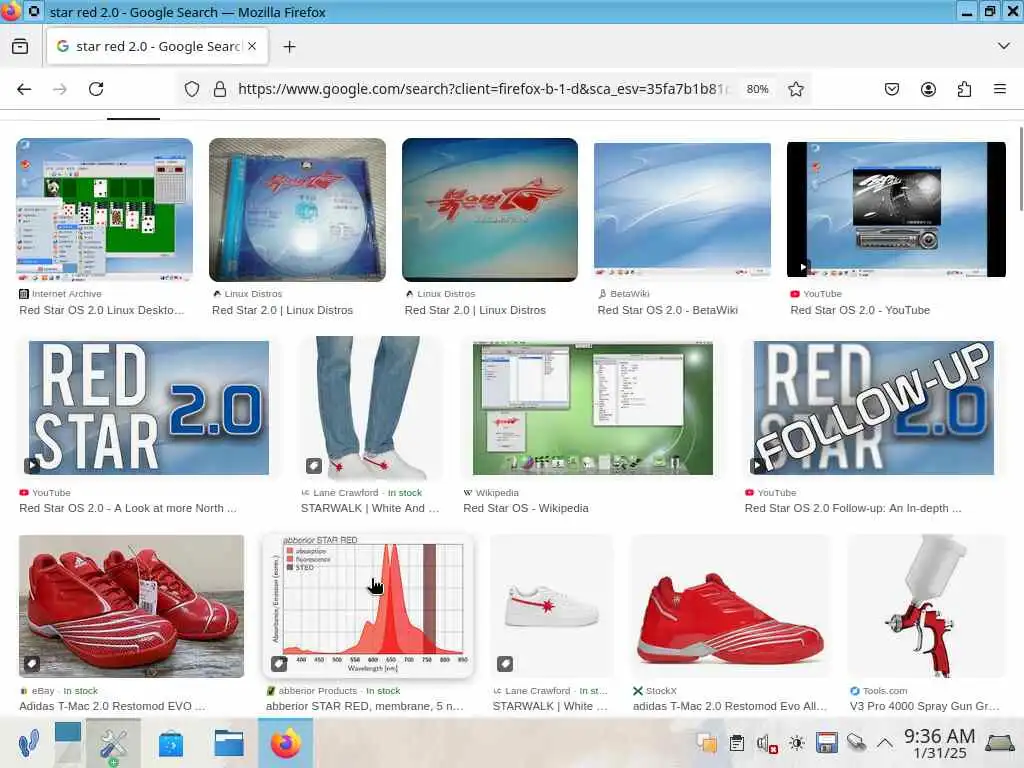Screen dimensions: 1024x768
Task: Open the BetaWiki blue desktop image
Action: click(x=682, y=210)
